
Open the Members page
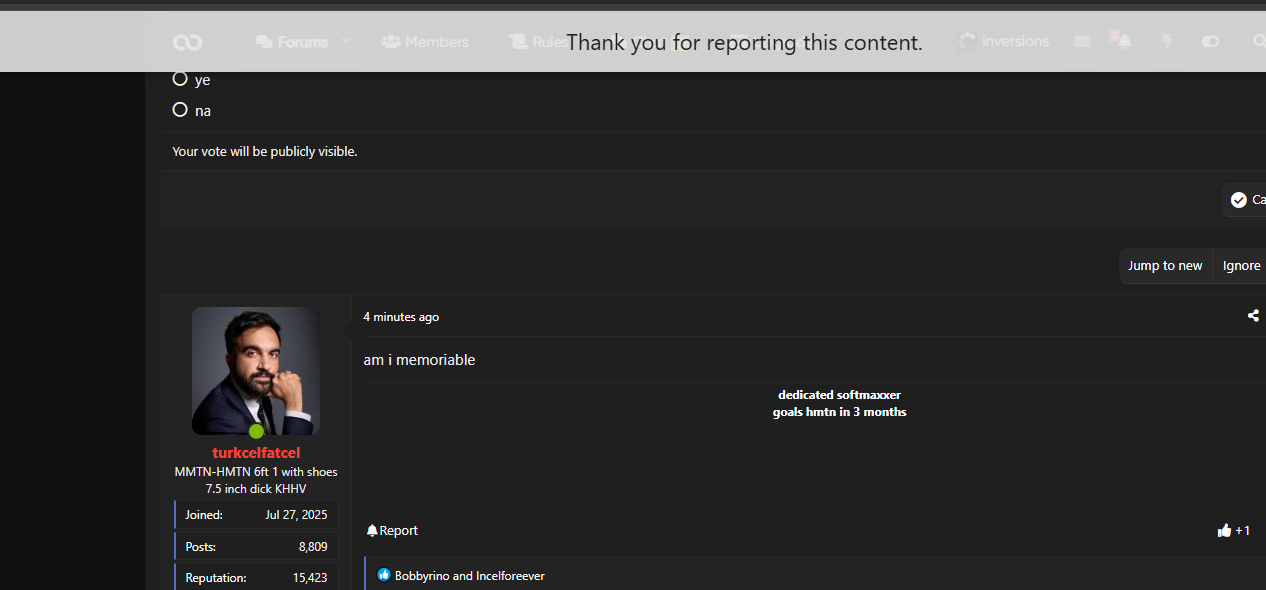click(425, 42)
